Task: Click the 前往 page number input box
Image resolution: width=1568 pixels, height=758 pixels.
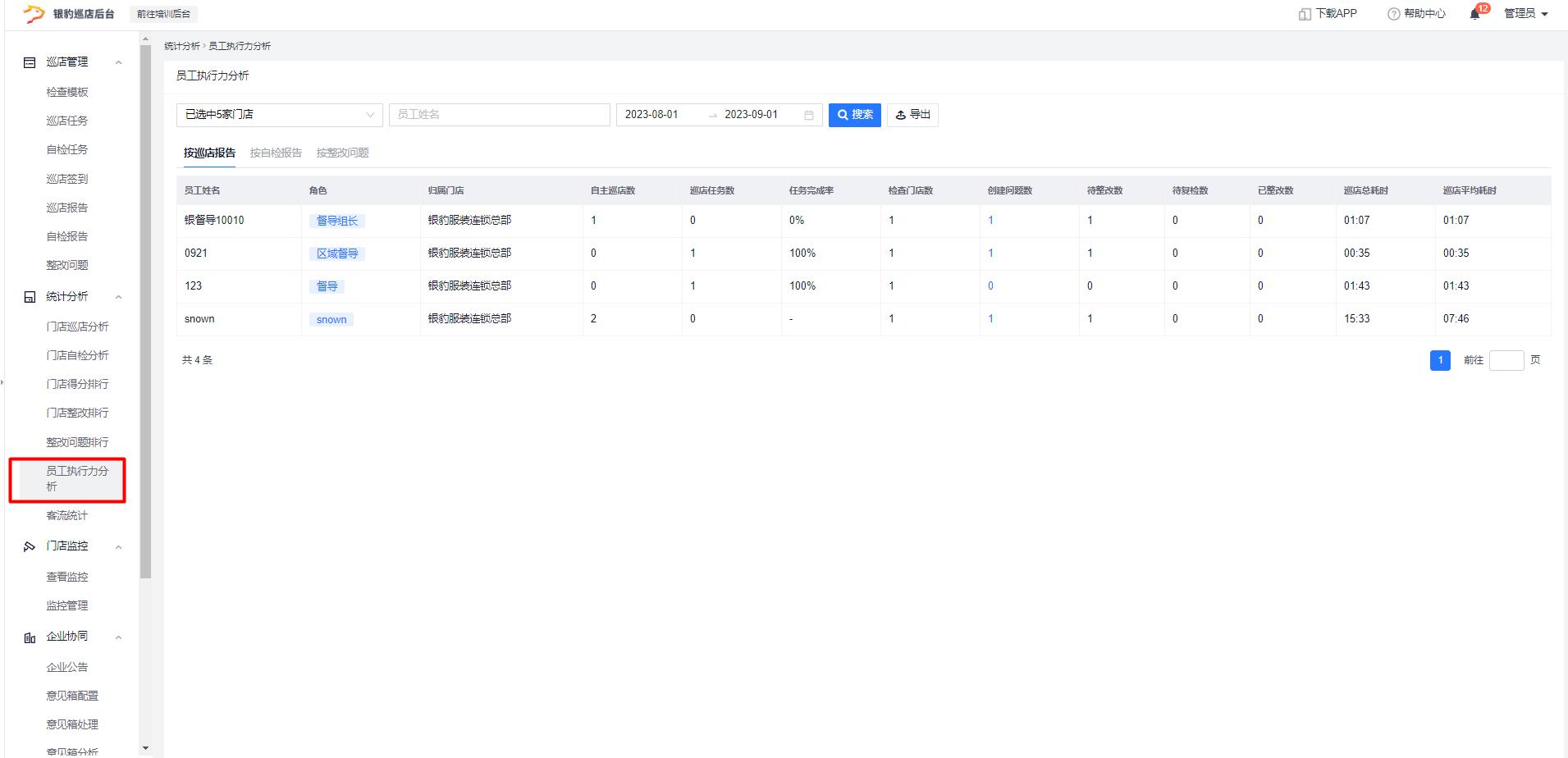Action: click(x=1506, y=360)
